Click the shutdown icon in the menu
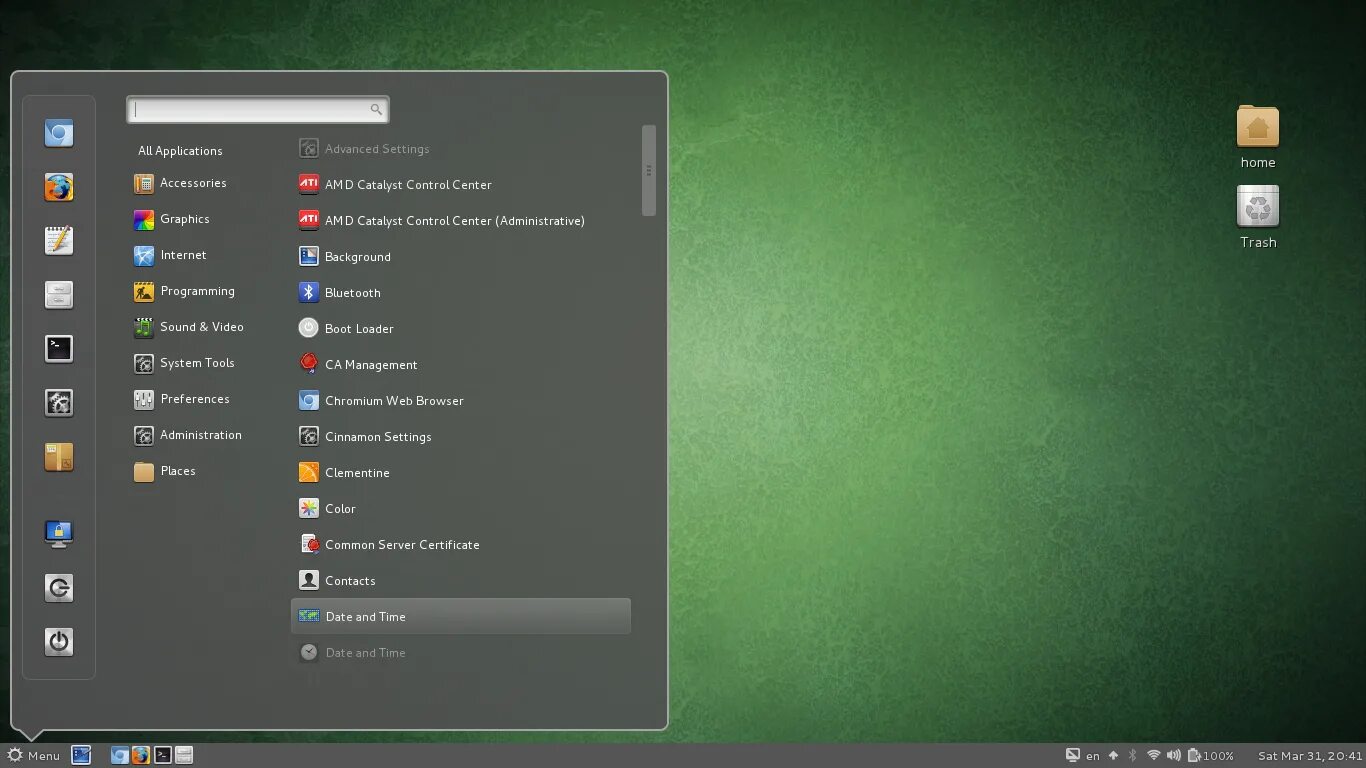1366x768 pixels. point(58,642)
